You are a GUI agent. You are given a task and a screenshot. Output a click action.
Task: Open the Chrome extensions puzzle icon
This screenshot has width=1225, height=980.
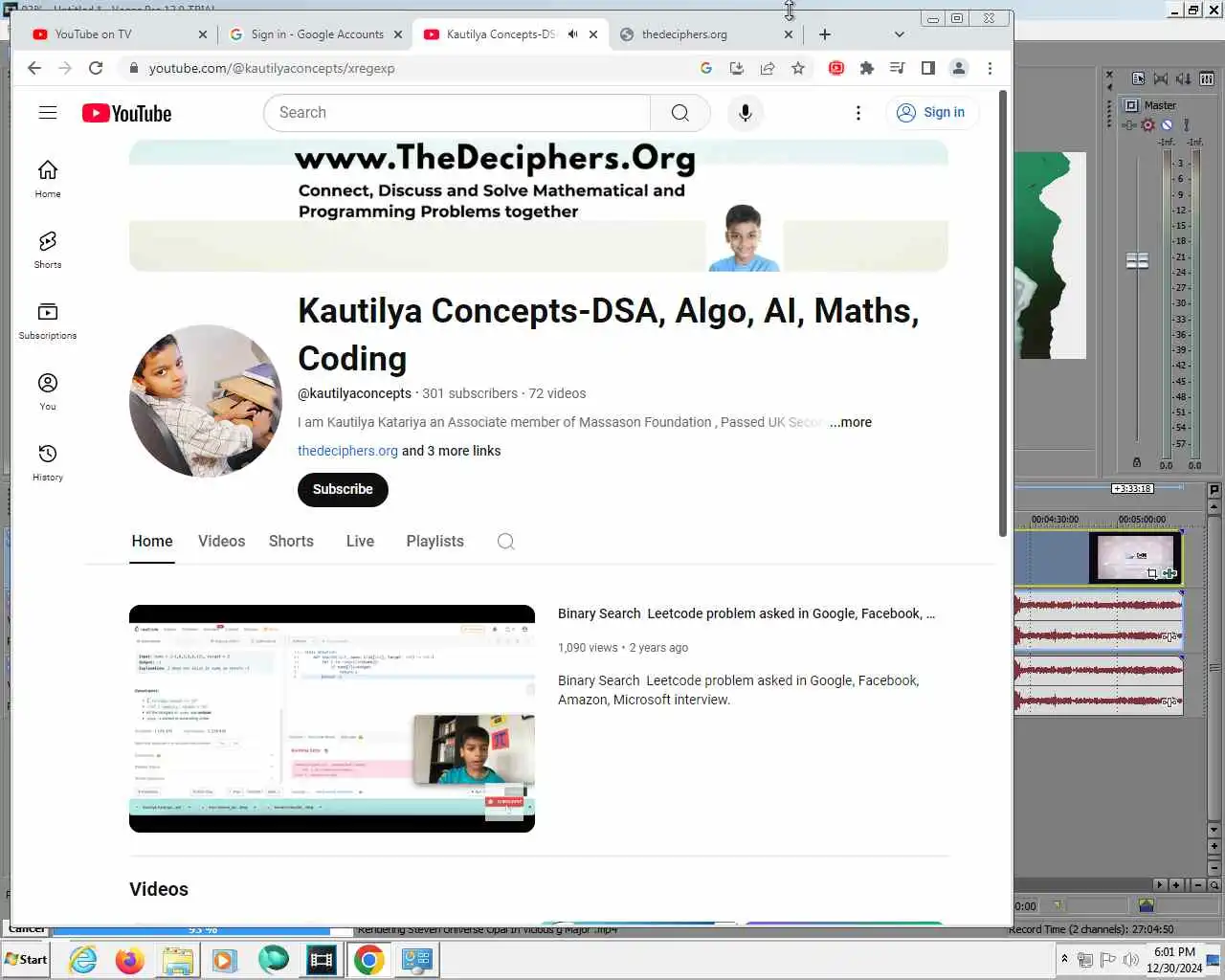pyautogui.click(x=867, y=68)
